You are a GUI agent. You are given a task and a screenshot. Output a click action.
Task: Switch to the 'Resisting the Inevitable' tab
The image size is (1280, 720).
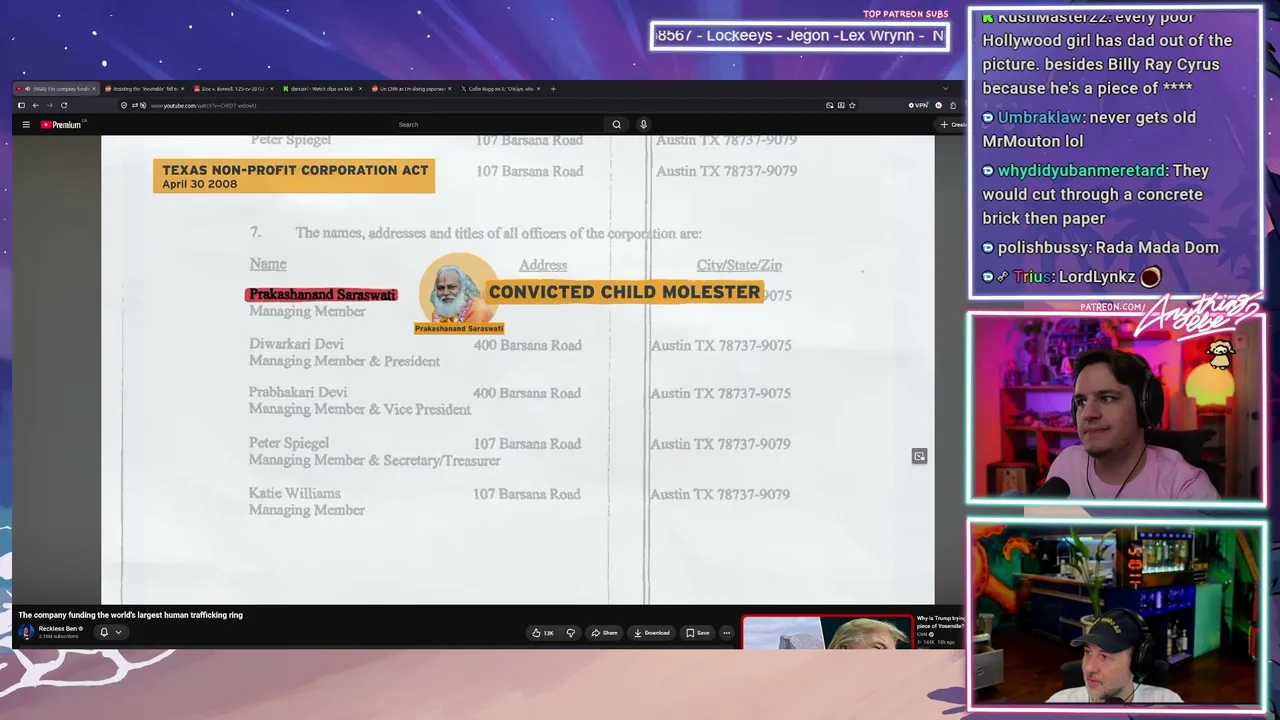coord(143,89)
